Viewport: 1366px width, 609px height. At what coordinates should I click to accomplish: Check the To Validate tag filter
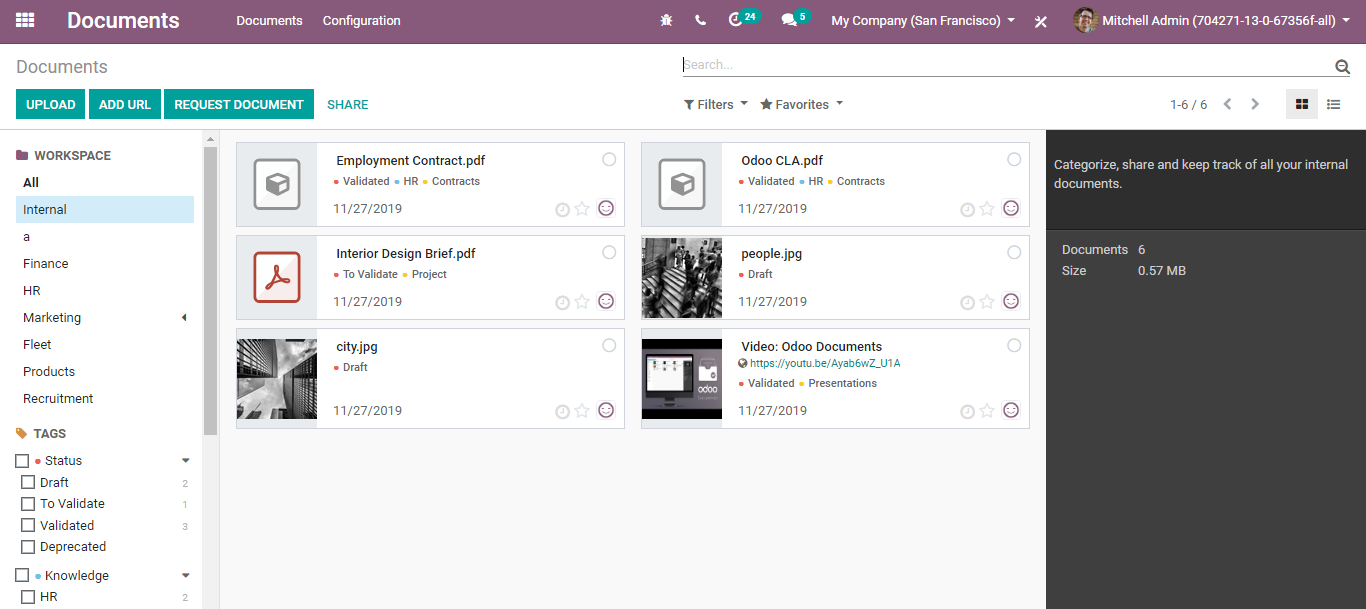click(28, 504)
